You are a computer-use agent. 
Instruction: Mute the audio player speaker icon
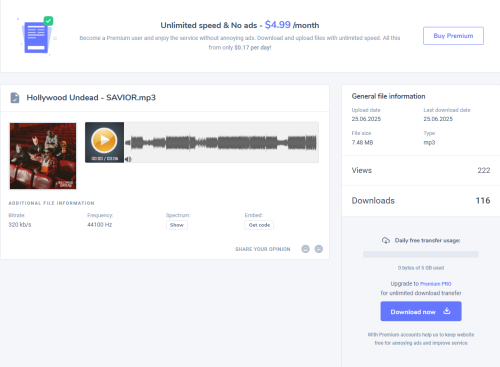128,159
